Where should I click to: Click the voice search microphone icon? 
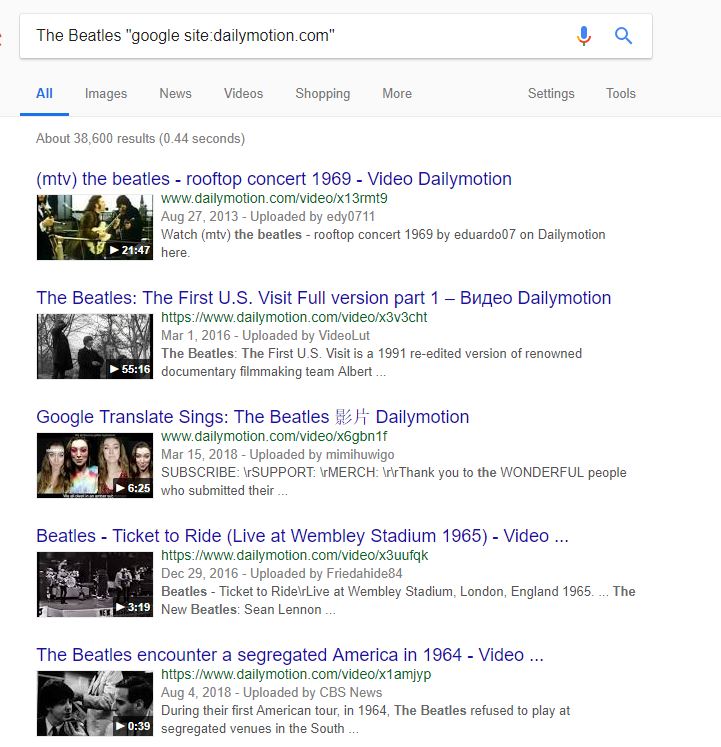(584, 36)
